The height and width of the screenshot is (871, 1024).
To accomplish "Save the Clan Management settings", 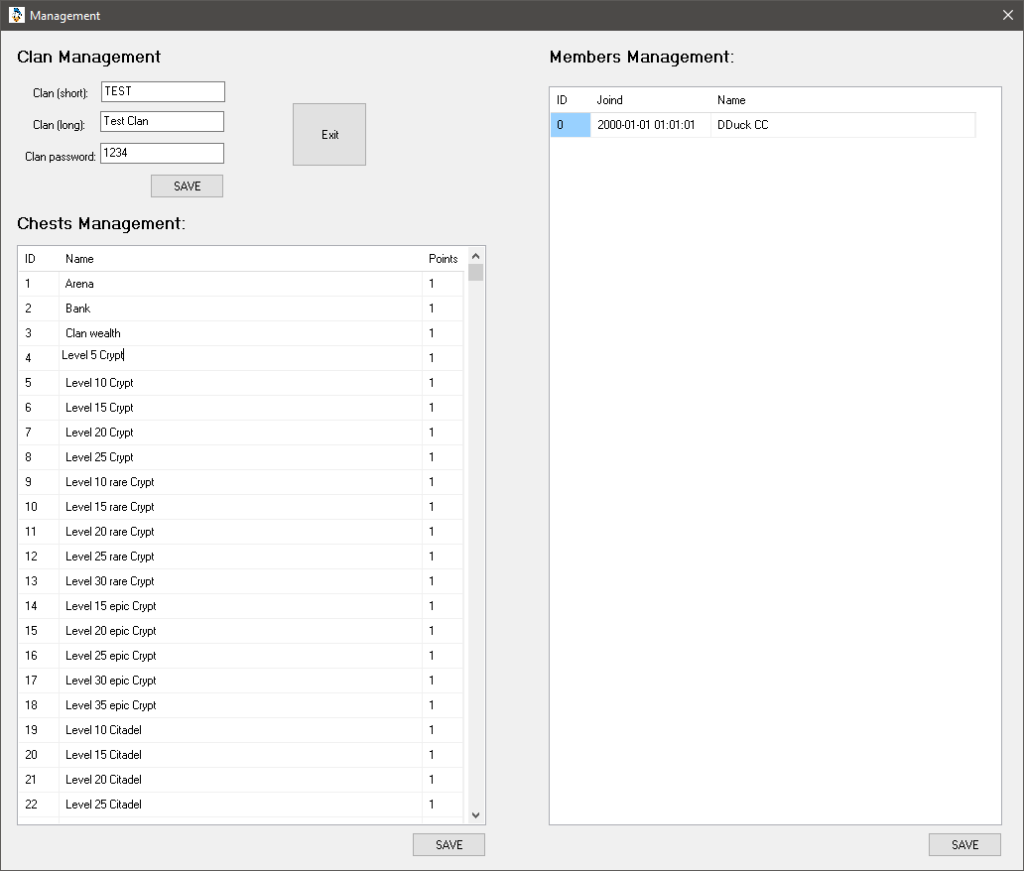I will [x=187, y=186].
